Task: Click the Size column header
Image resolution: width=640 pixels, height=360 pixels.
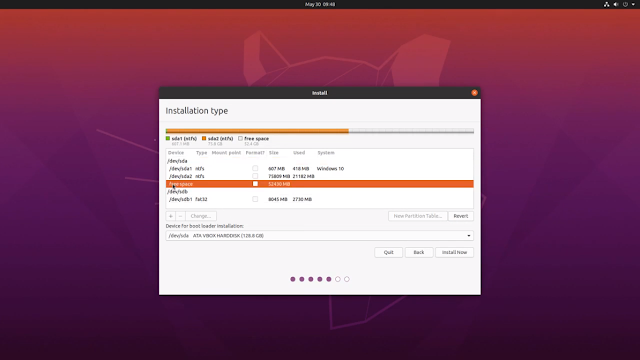Action: coord(273,153)
